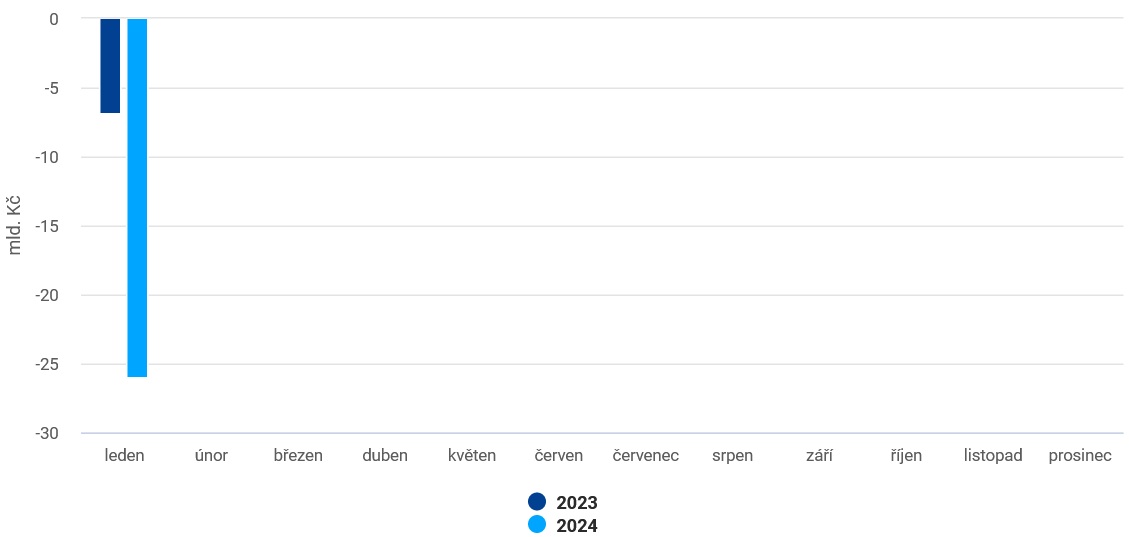Viewport: 1129px width, 537px height.
Task: Click the light blue 2024 legend dot
Action: click(x=537, y=525)
